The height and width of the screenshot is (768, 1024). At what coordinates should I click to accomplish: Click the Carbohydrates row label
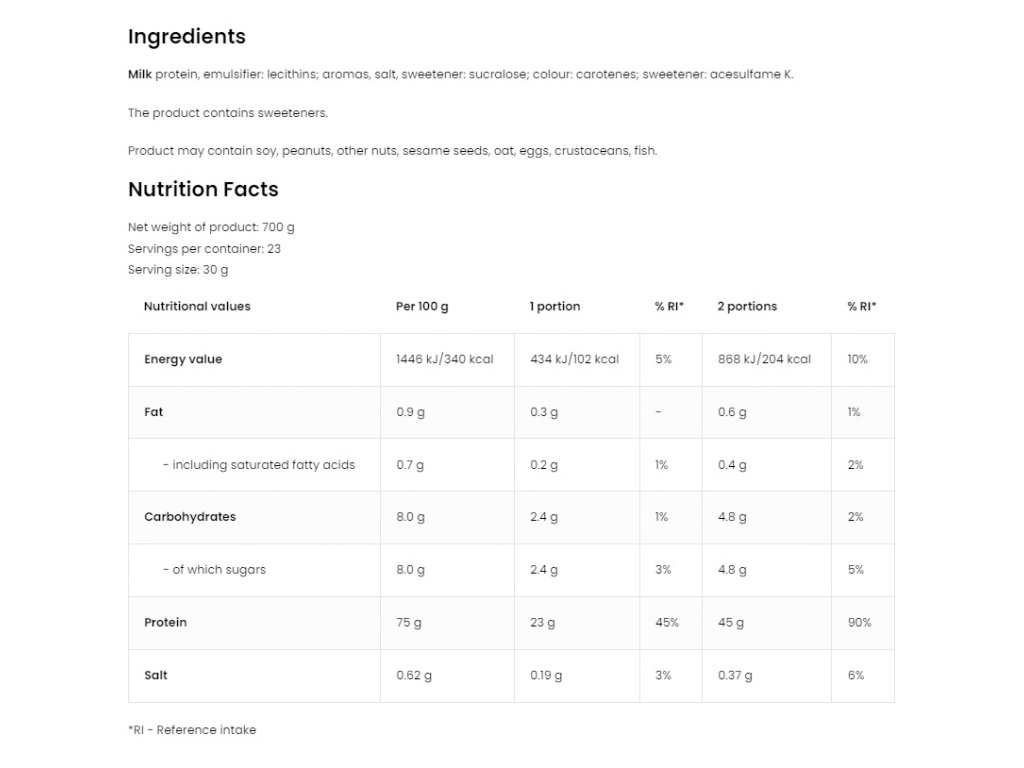tap(190, 517)
